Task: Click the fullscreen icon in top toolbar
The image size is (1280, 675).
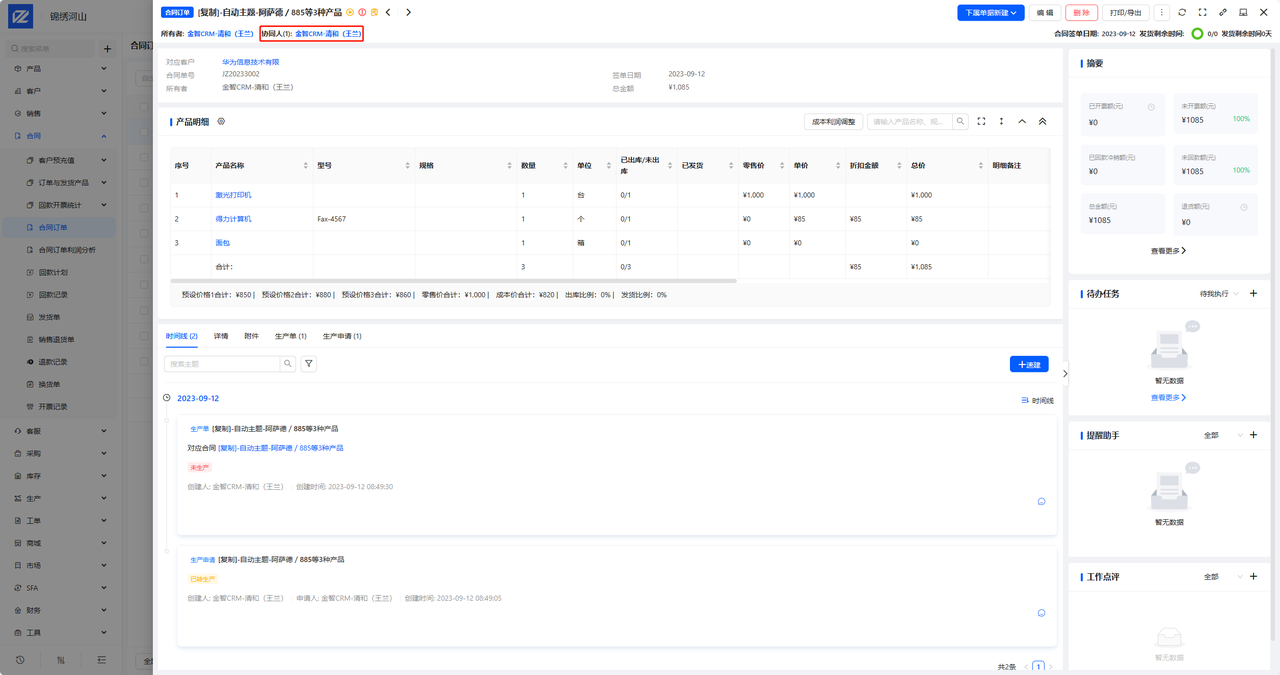Action: [1202, 13]
